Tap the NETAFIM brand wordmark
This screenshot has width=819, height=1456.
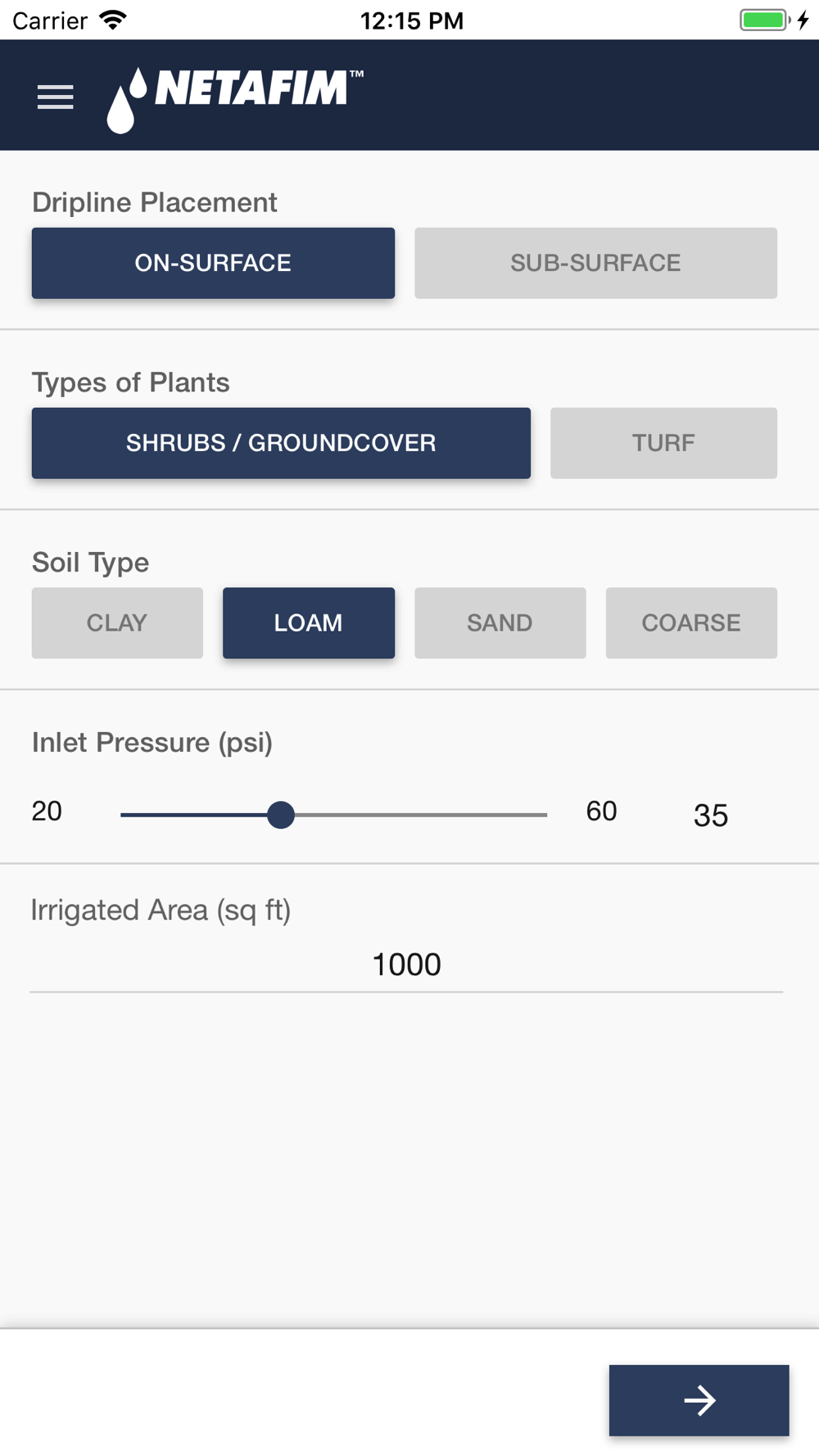pos(254,88)
